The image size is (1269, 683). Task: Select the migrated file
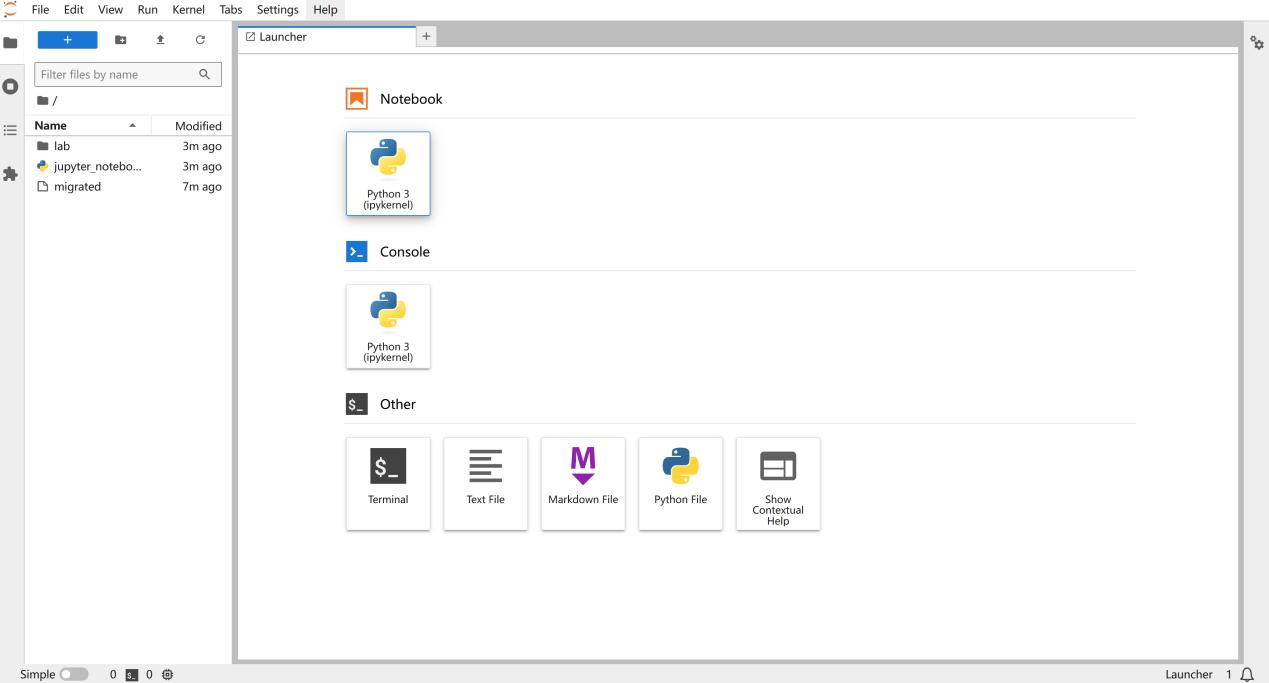128,186
